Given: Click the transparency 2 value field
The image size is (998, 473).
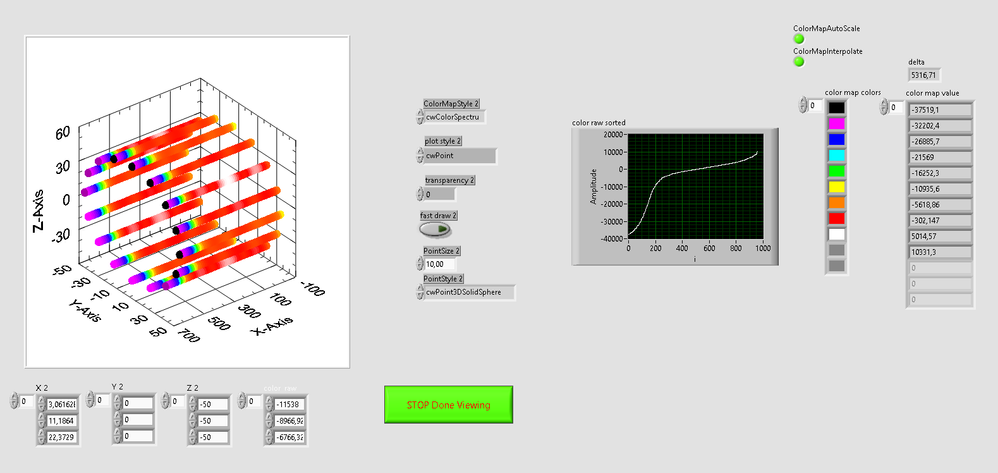Looking at the screenshot, I should coord(439,194).
